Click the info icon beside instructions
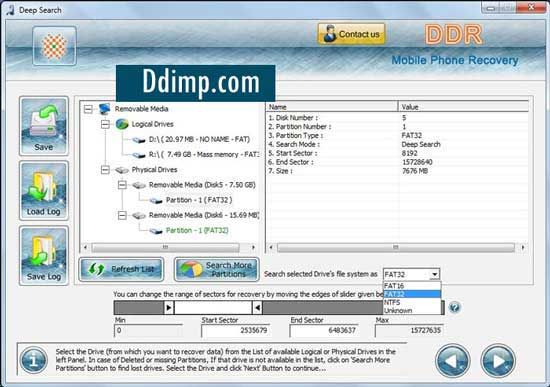Image resolution: width=550 pixels, height=387 pixels. tap(34, 360)
